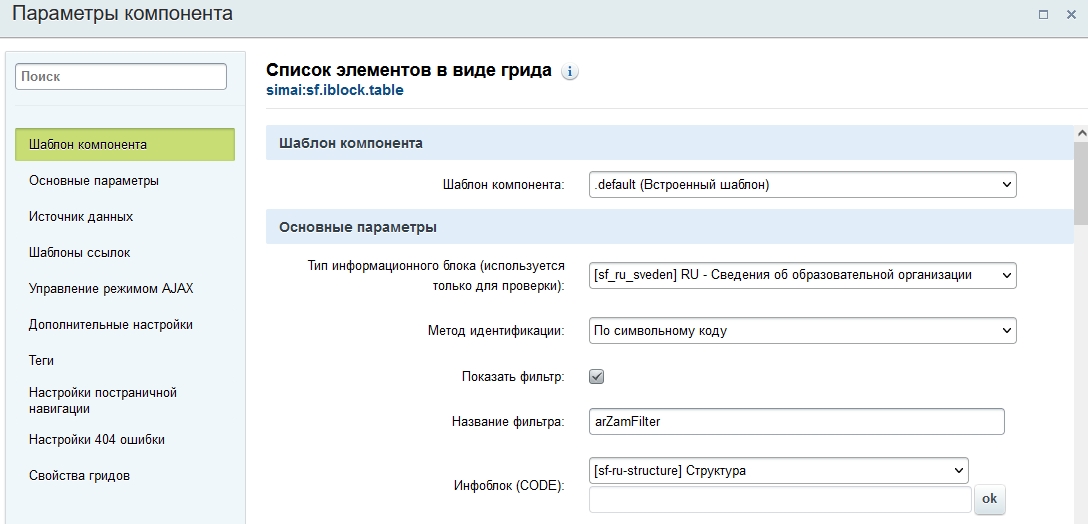Screen dimensions: 1088x524
Task: Select 'Управление режимом AJAX' section
Action: (x=111, y=289)
